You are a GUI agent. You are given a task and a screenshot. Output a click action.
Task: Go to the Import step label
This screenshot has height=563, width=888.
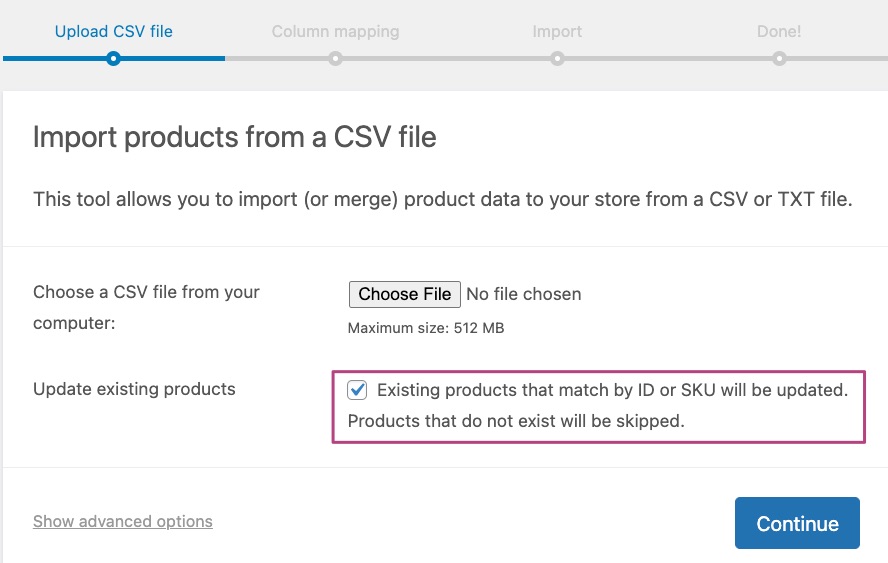pos(557,31)
